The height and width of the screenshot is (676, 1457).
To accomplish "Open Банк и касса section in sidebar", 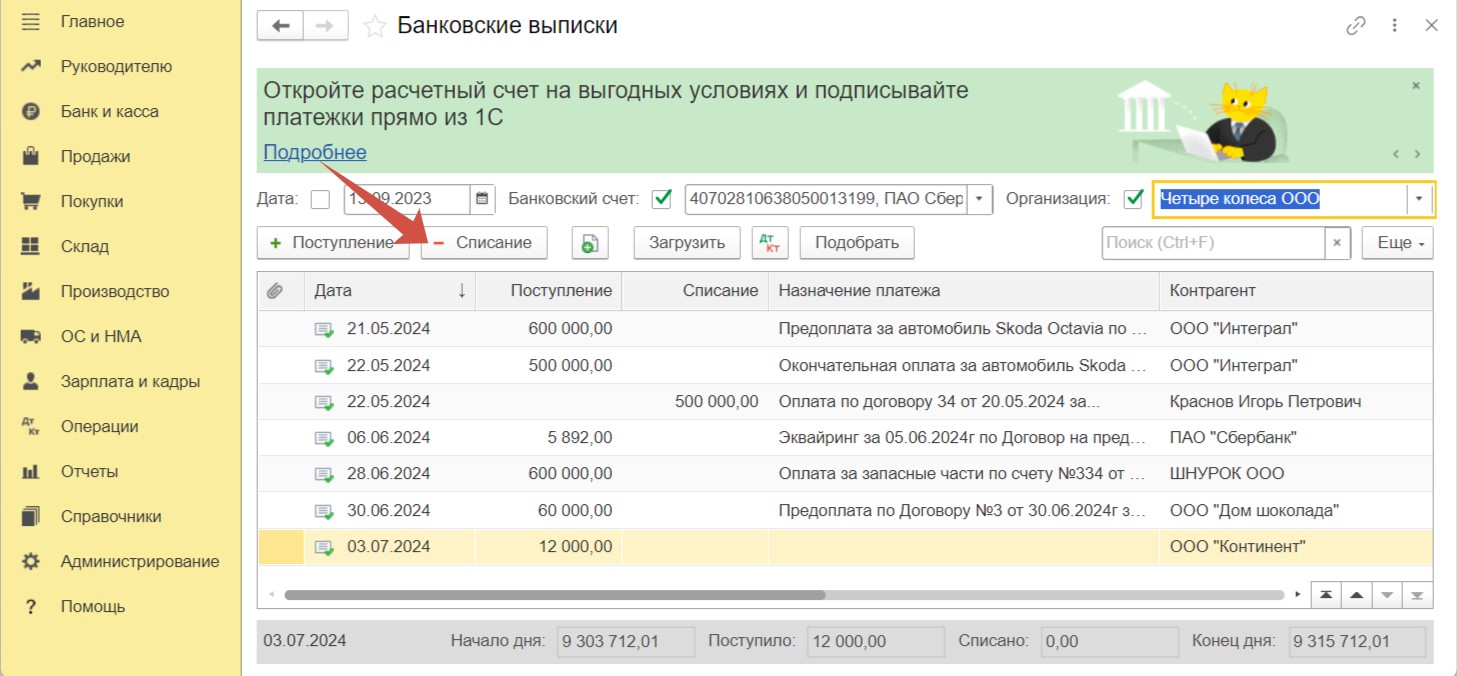I will point(109,112).
